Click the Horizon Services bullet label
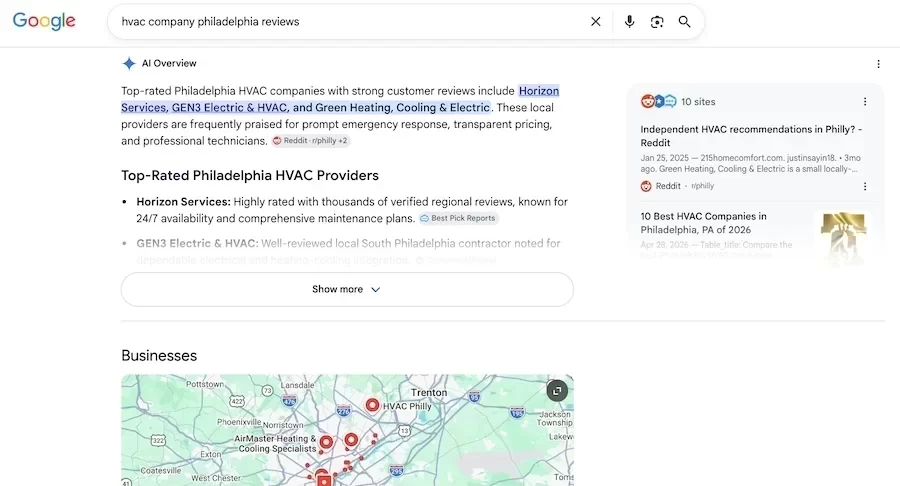This screenshot has height=486, width=900. pyautogui.click(x=183, y=202)
